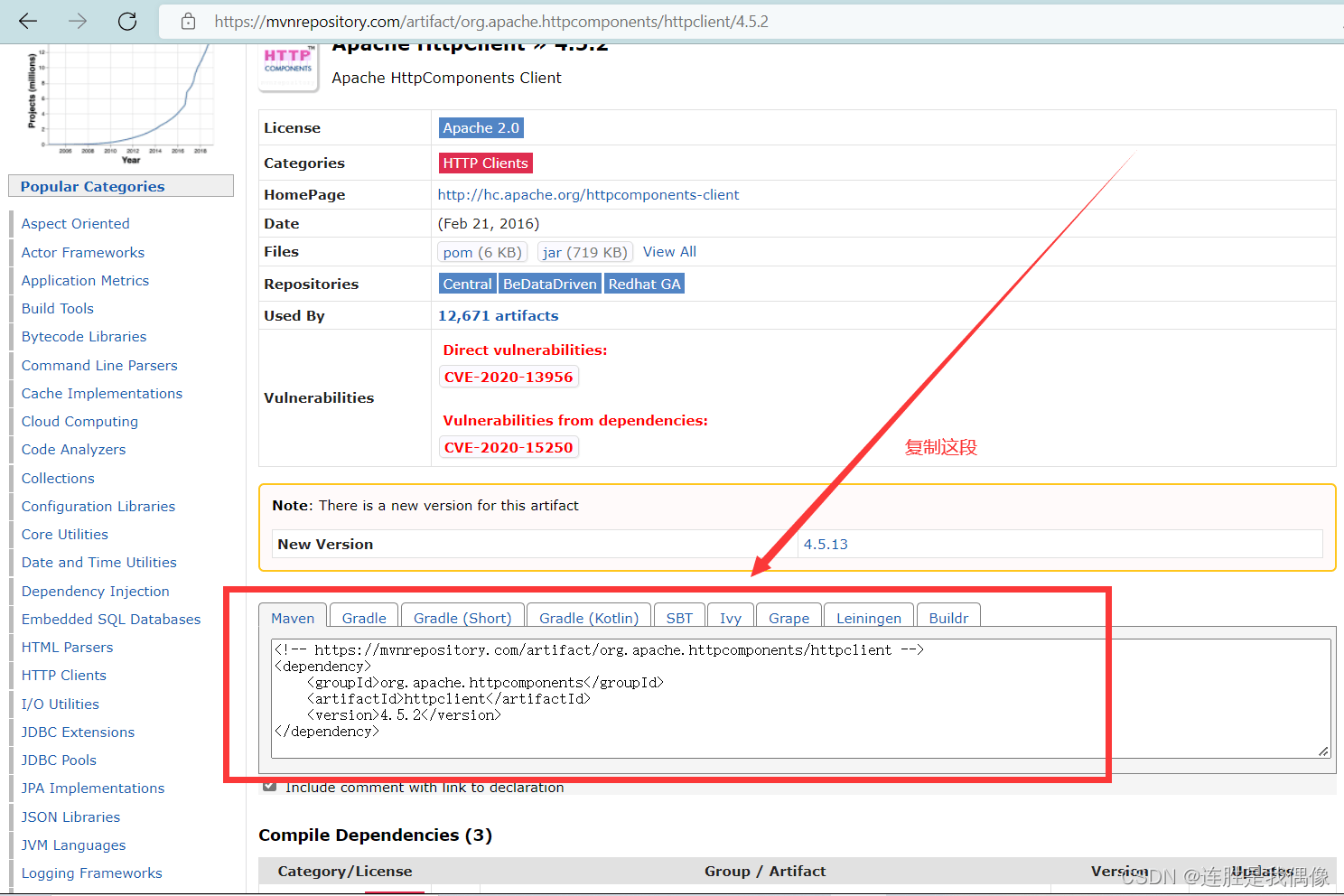
Task: Open Core Utilities category
Action: pyautogui.click(x=65, y=535)
